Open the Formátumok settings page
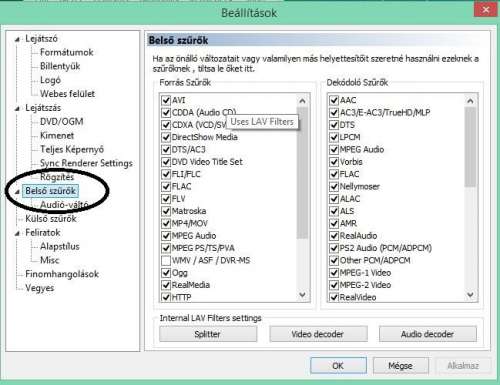This screenshot has height=385, width=500. tap(67, 52)
